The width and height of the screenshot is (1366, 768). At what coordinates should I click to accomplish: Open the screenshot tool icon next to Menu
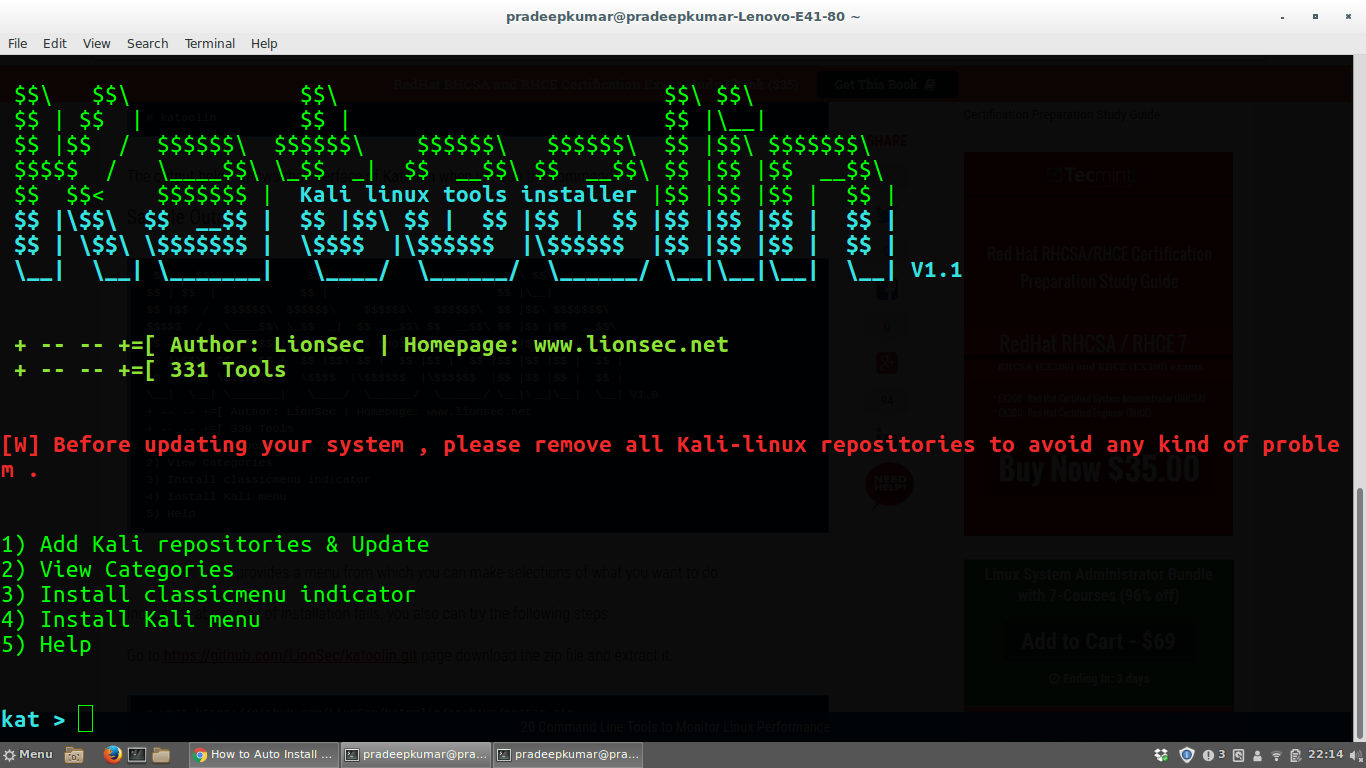point(74,754)
